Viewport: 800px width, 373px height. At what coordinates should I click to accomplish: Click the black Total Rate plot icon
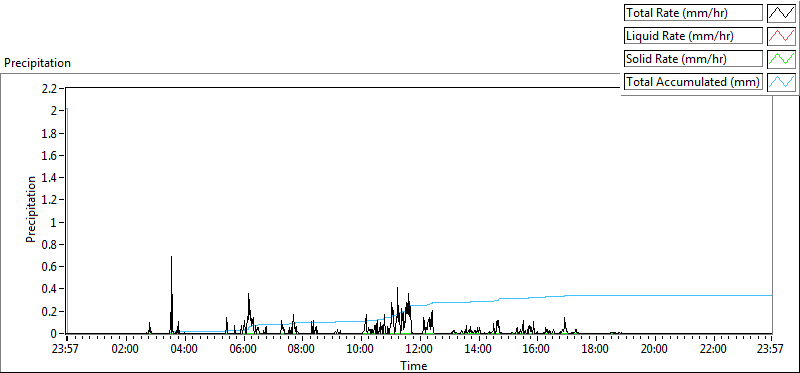point(781,13)
